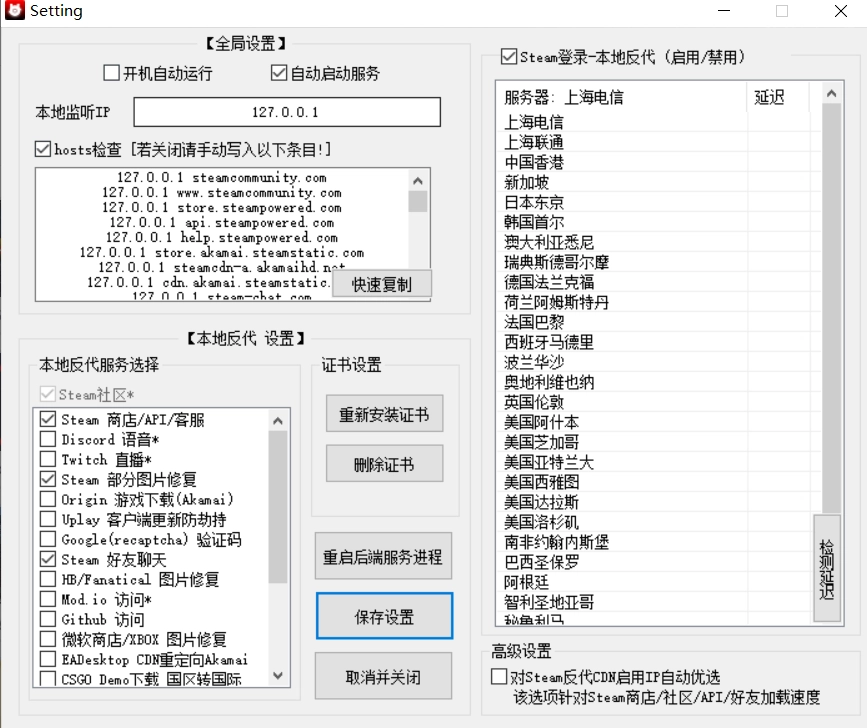This screenshot has height=728, width=867.
Task: Click the 本地监听IP input field
Action: pos(286,112)
